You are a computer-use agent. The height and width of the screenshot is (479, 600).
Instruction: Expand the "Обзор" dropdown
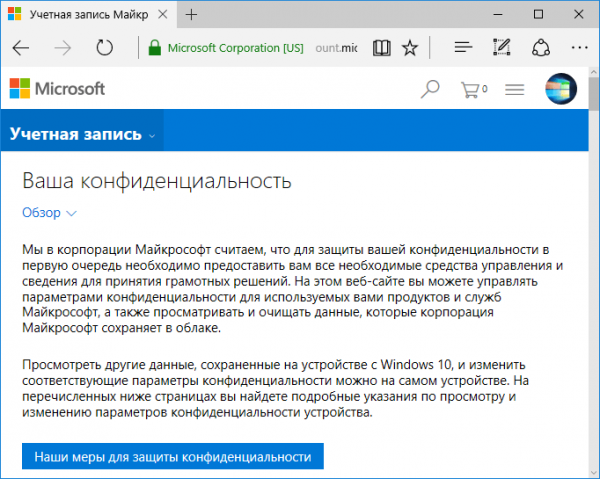click(x=49, y=213)
